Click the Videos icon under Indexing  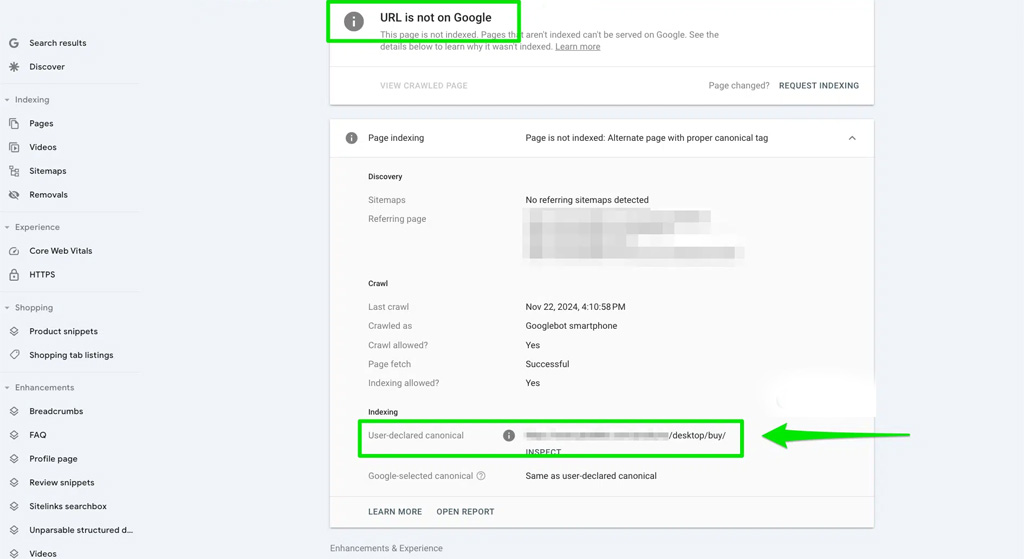click(14, 148)
